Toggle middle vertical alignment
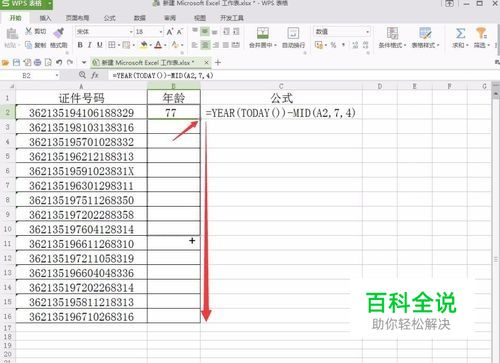 pos(205,31)
